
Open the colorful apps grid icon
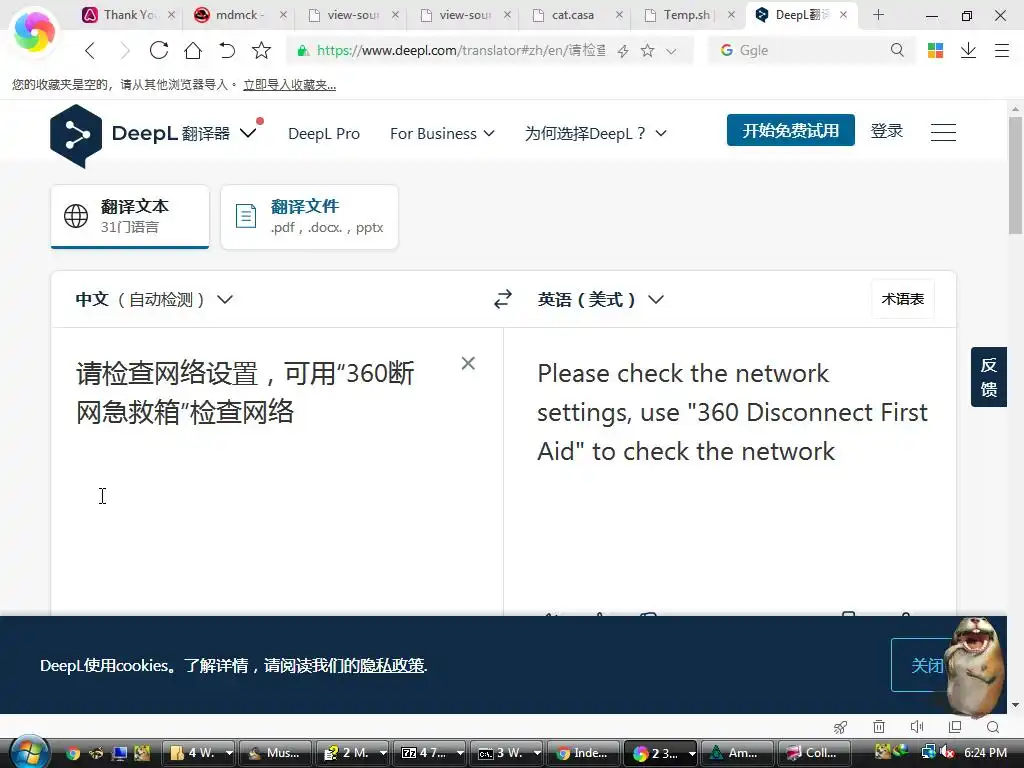935,50
